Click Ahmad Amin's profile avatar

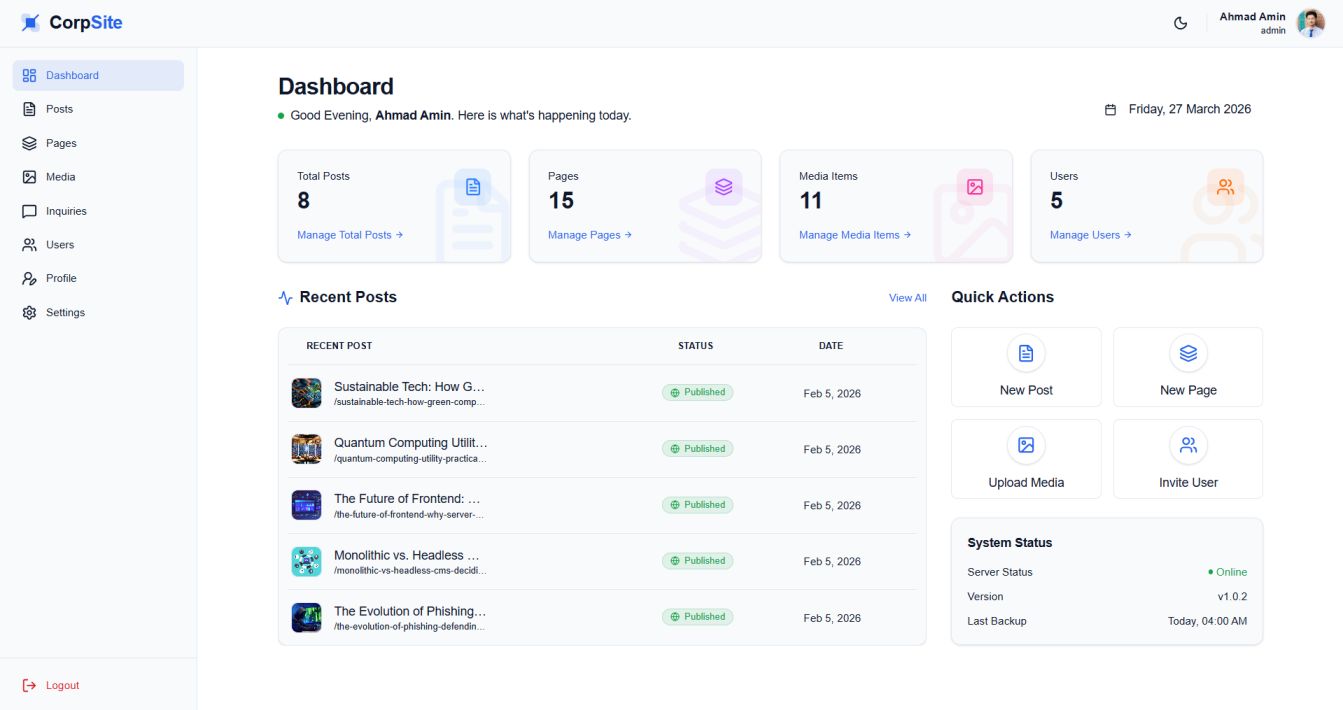coord(1310,22)
